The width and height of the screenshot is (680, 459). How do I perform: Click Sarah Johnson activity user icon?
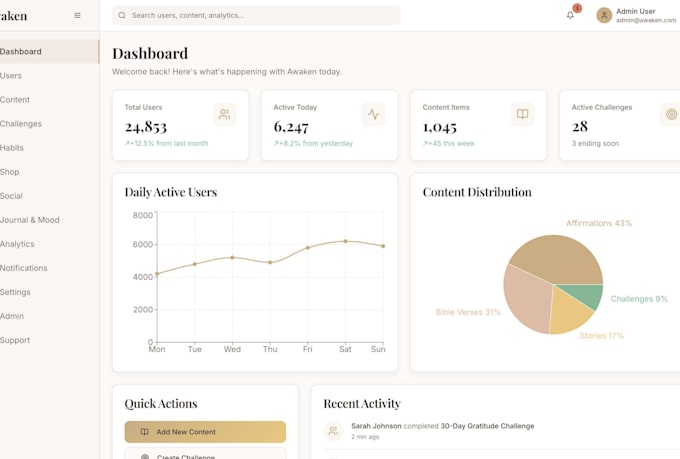click(333, 431)
